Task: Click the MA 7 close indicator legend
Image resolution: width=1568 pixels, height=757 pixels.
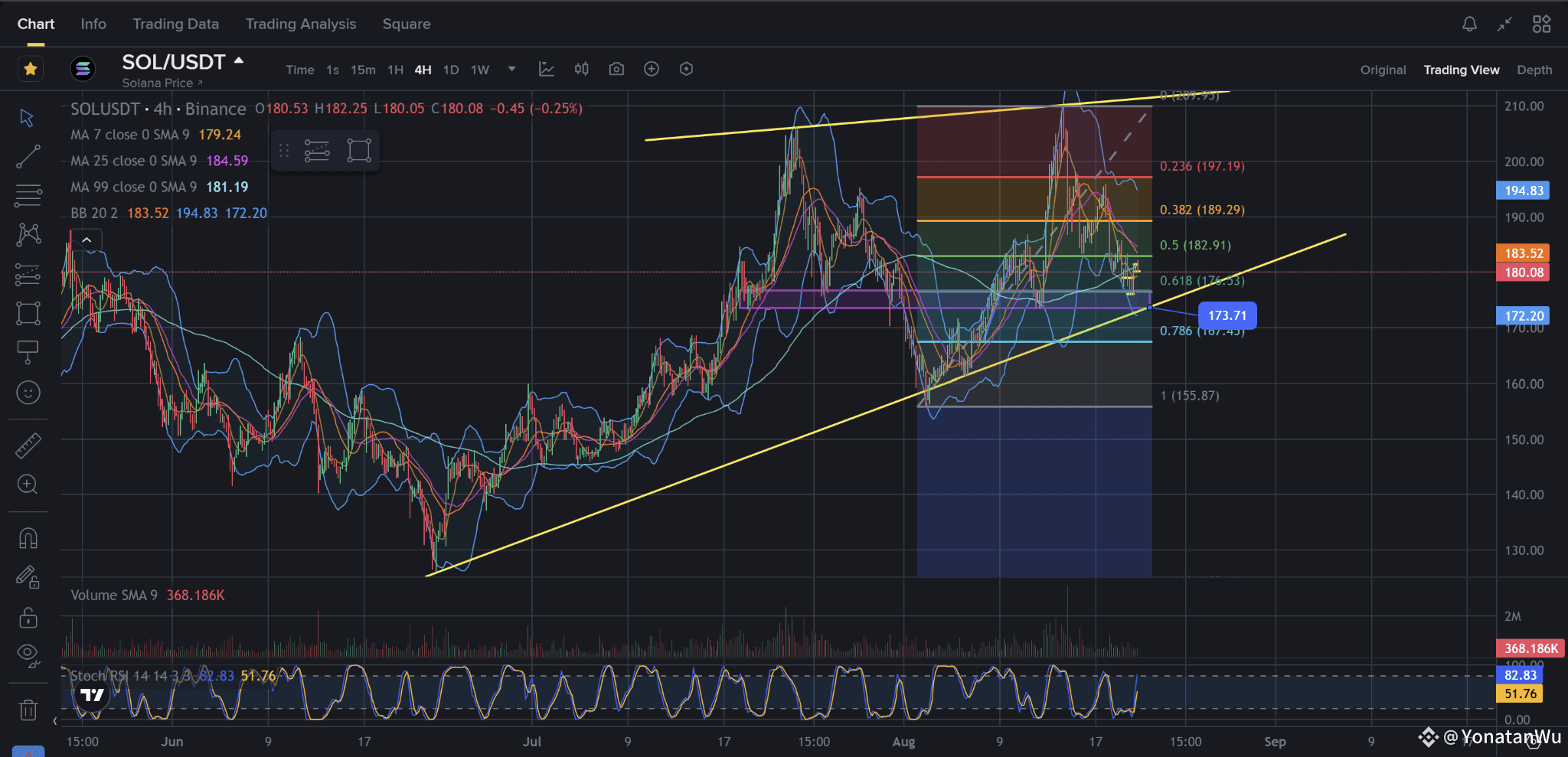Action: coord(155,135)
